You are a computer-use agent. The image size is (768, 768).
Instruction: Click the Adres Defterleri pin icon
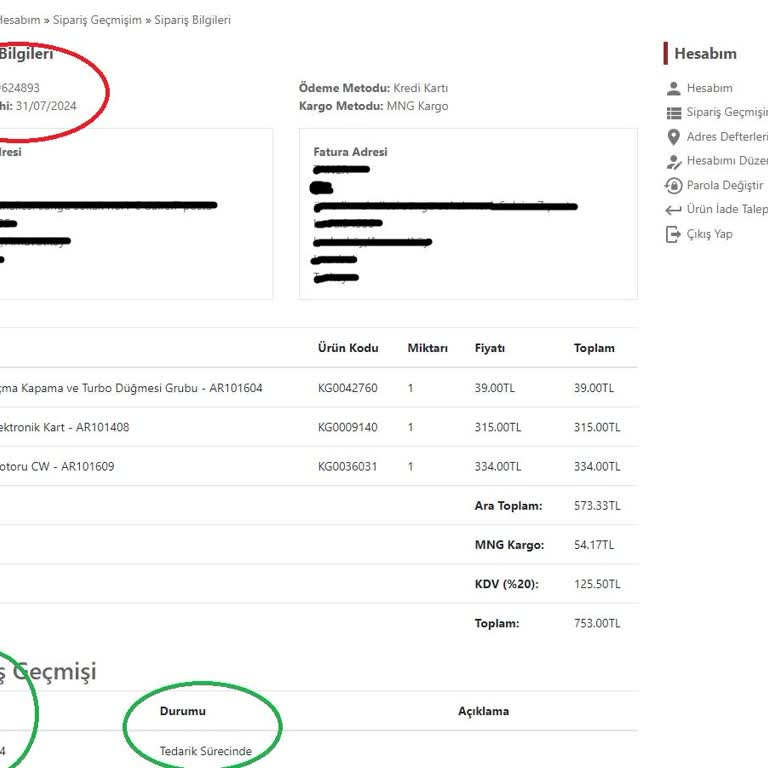tap(673, 137)
